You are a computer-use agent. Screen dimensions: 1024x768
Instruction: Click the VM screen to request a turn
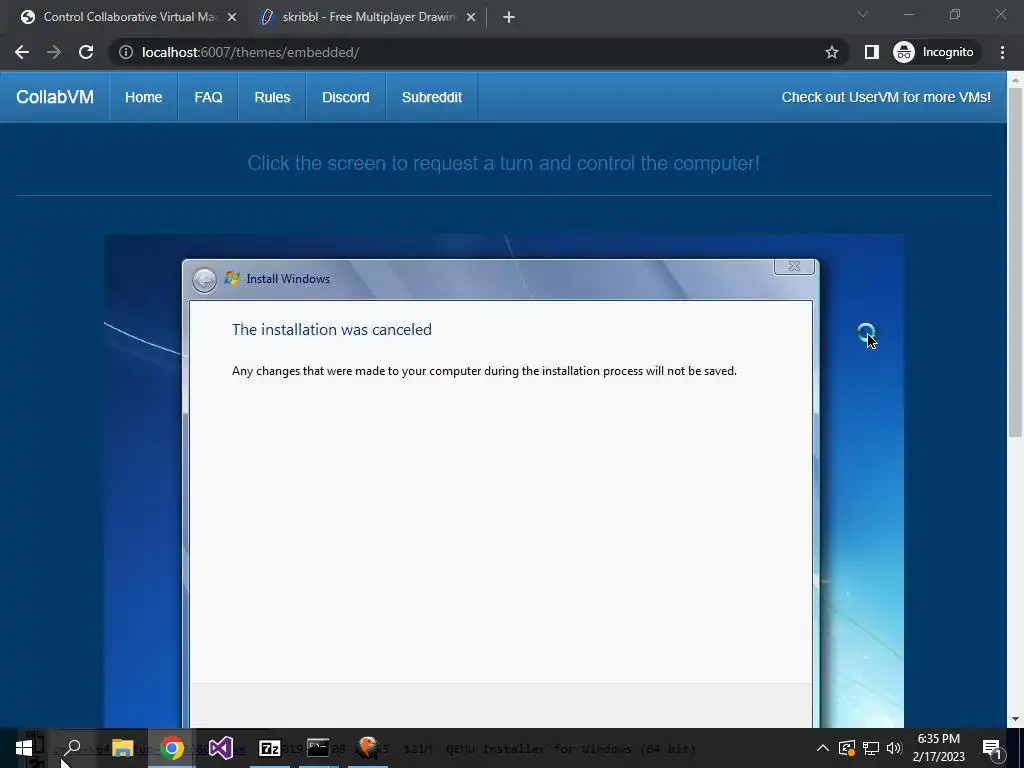(504, 481)
